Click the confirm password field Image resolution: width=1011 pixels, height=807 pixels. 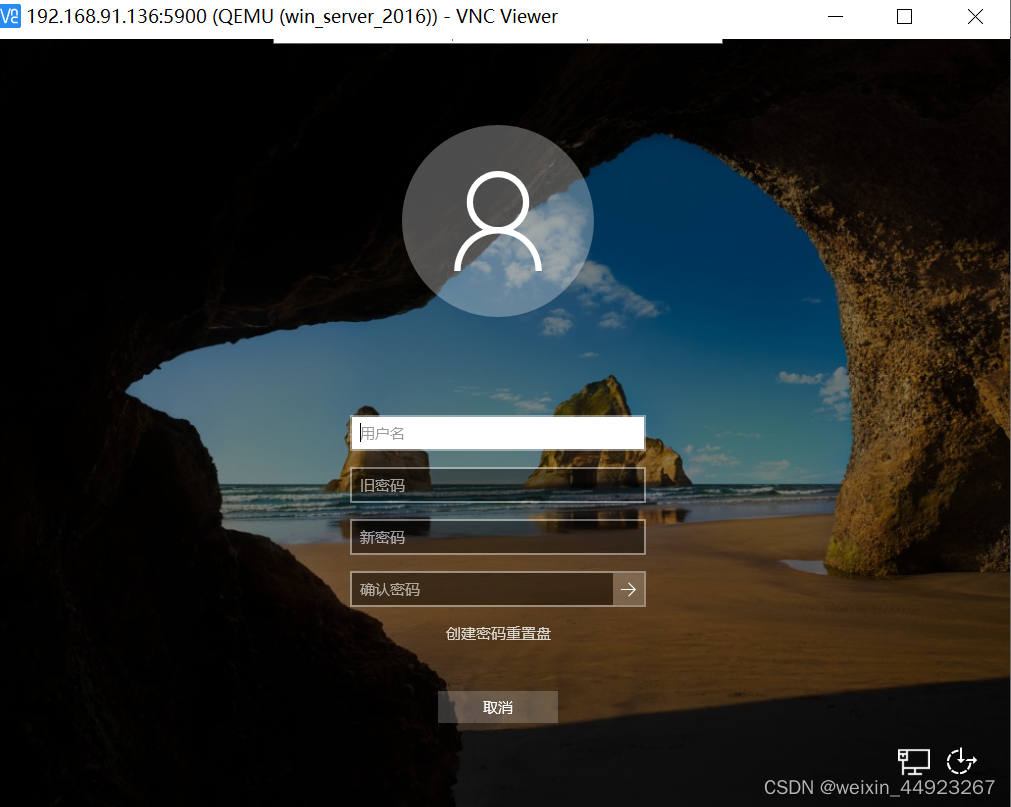tap(482, 589)
